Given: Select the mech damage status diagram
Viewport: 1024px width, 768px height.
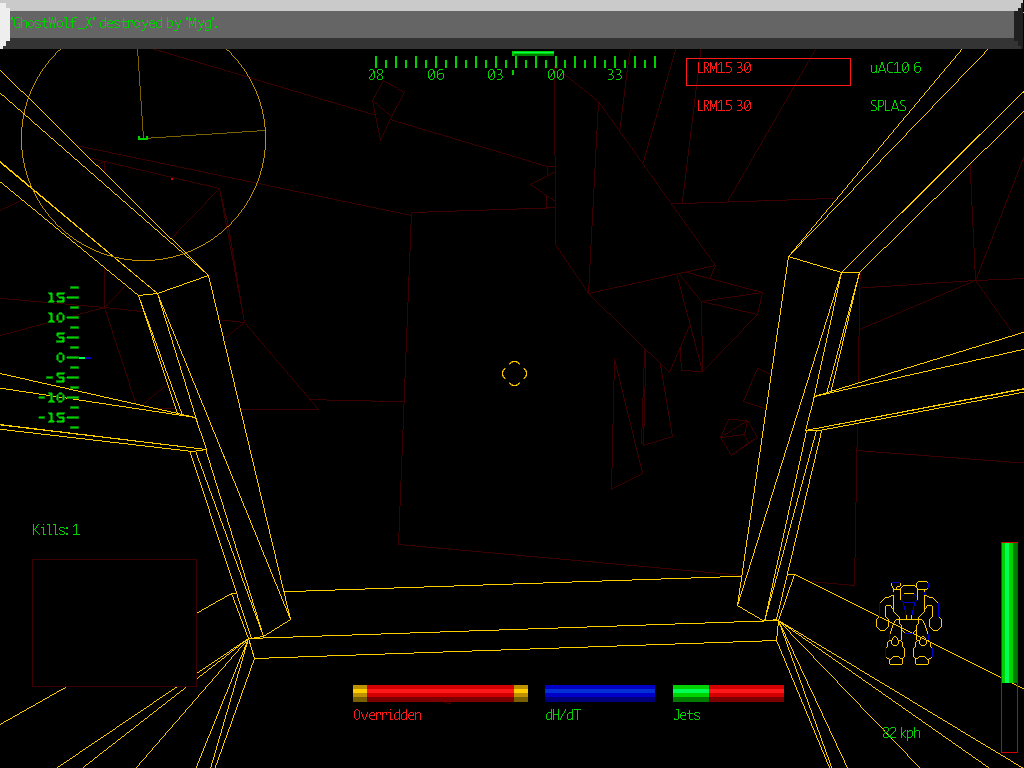Looking at the screenshot, I should tap(908, 620).
